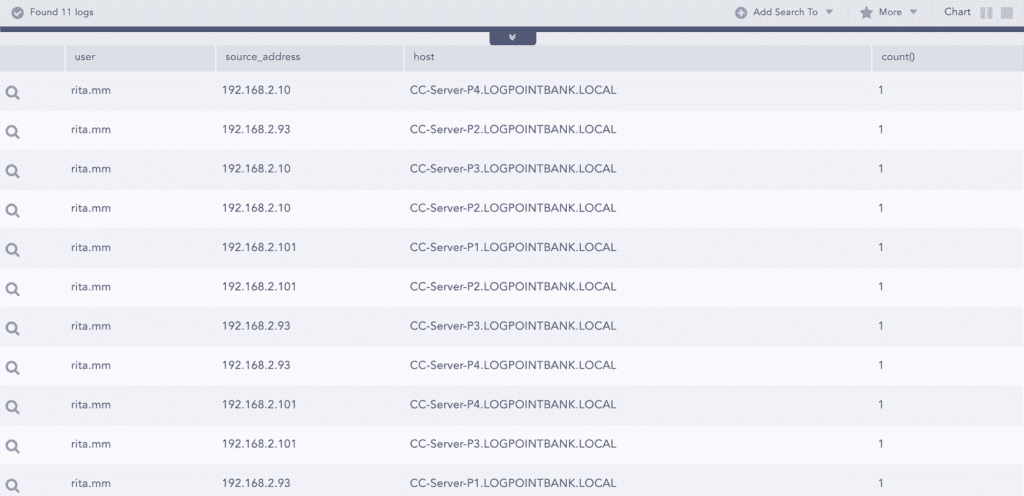Viewport: 1024px width, 496px height.
Task: Click the Chart button
Action: click(x=957, y=13)
